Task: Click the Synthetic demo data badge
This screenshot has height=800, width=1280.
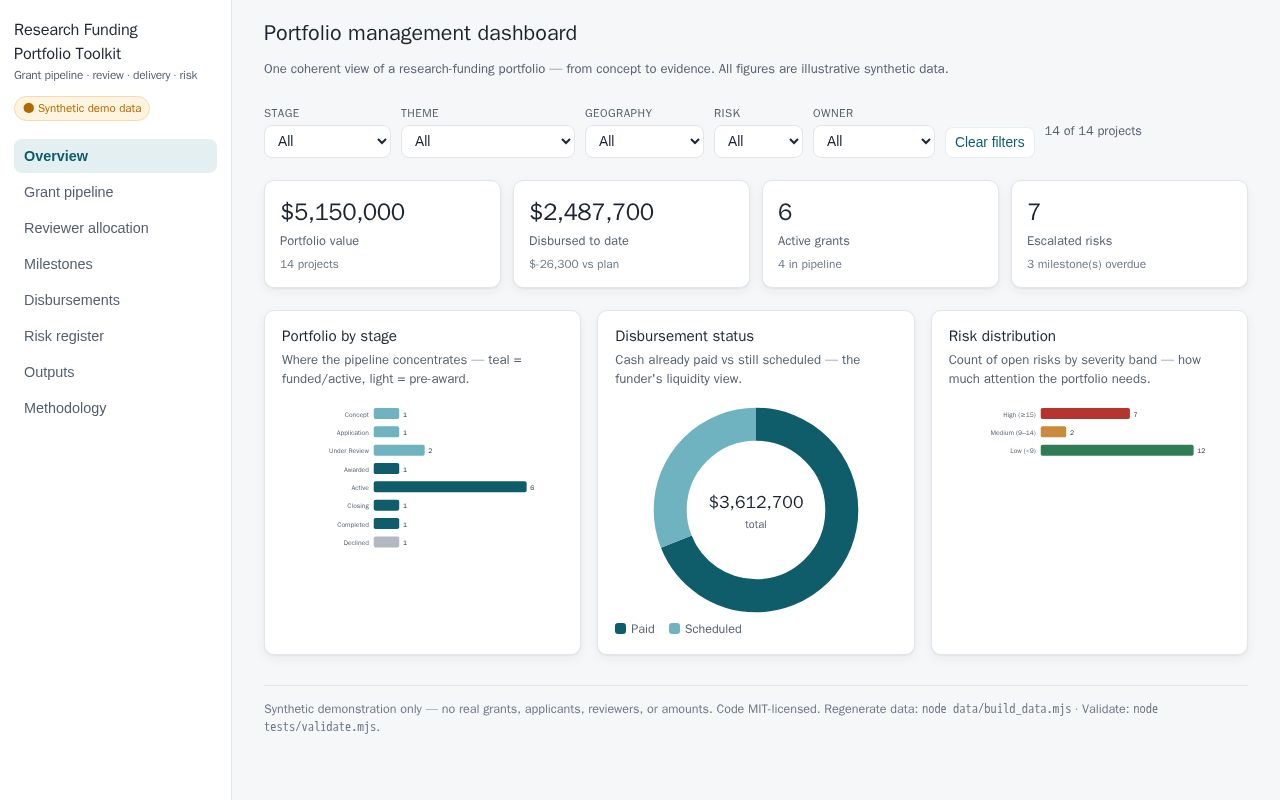Action: [x=82, y=108]
